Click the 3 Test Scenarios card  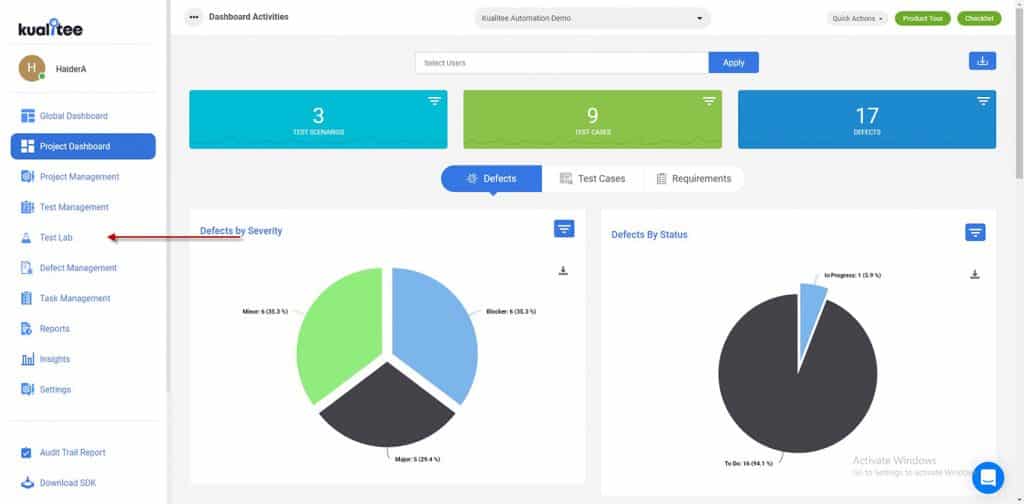coord(318,119)
